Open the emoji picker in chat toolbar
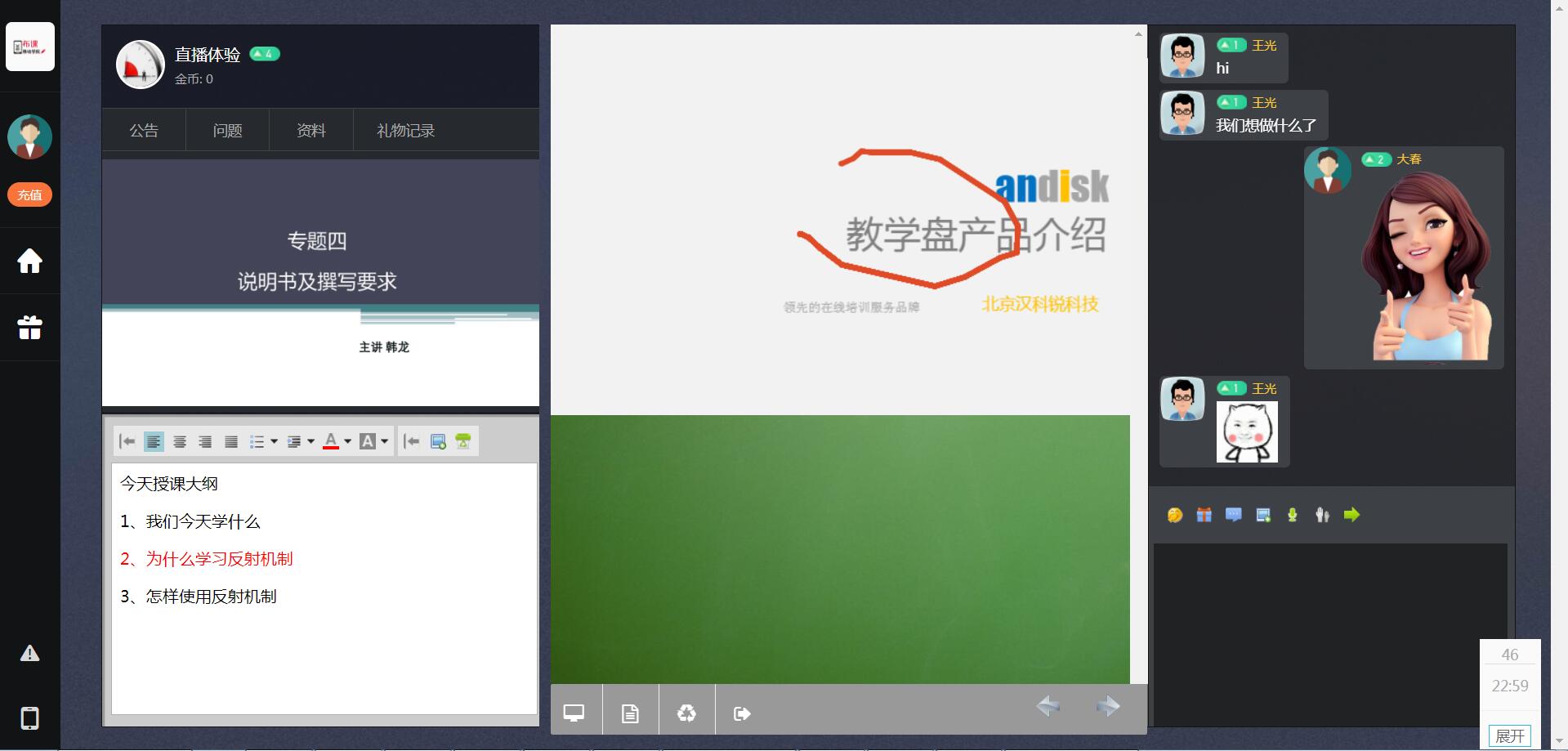Screen dimensions: 1568x751 pos(1175,515)
